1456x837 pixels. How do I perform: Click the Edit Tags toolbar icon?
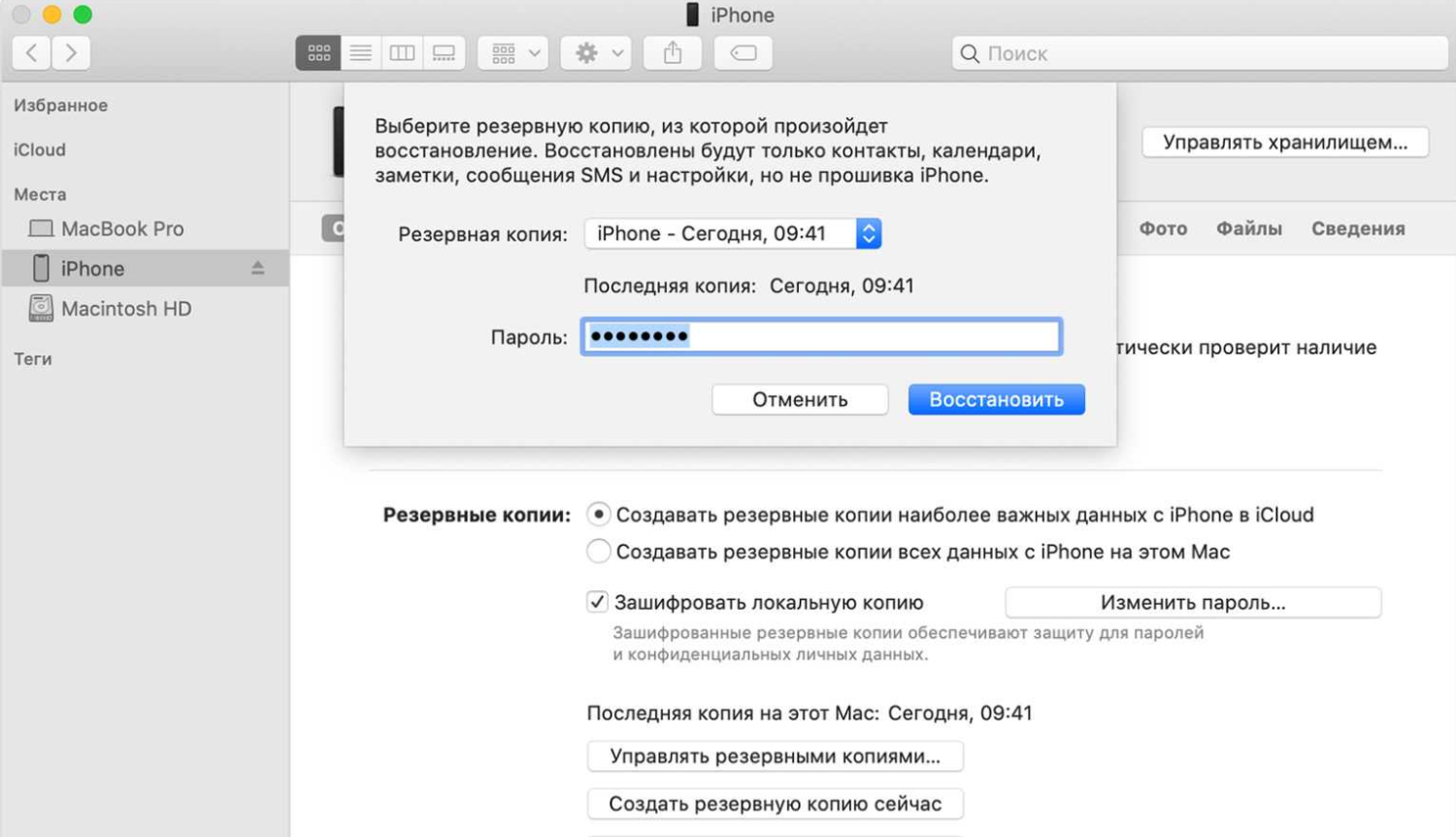pos(744,53)
